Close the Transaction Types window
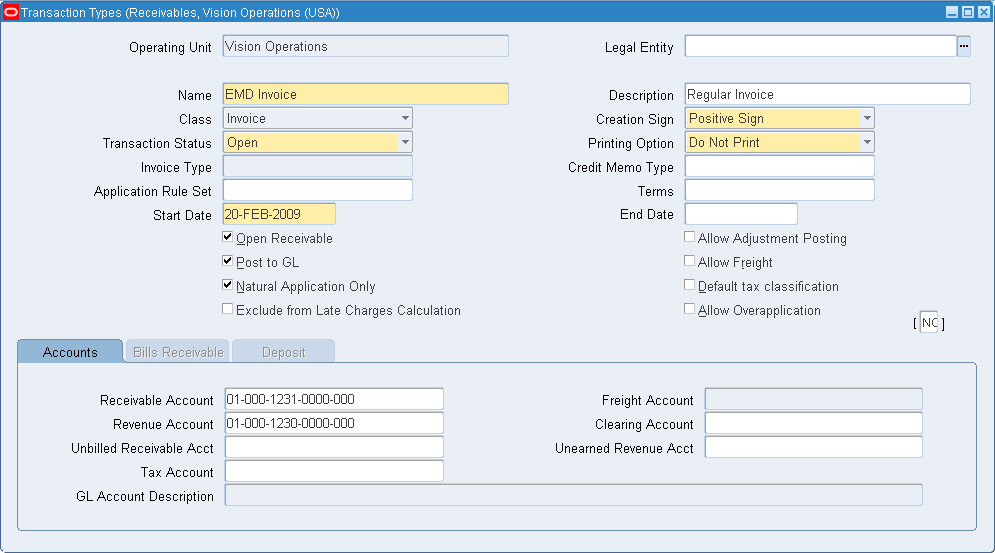The width and height of the screenshot is (995, 553). (984, 12)
